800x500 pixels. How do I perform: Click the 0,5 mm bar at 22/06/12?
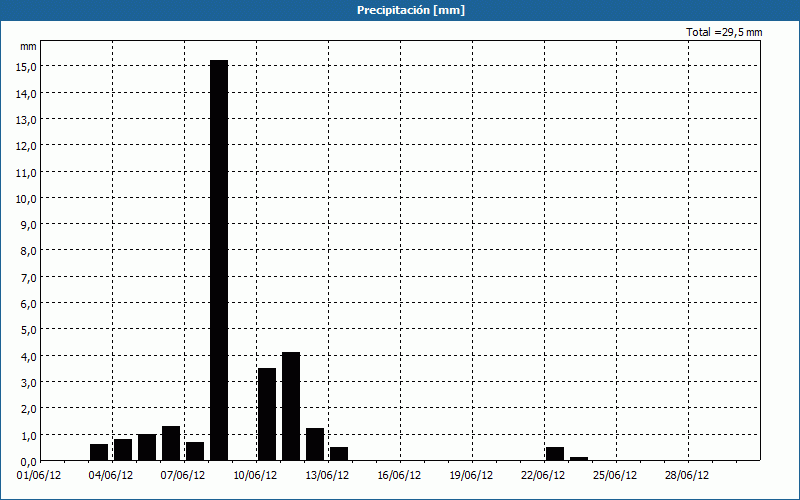point(555,454)
